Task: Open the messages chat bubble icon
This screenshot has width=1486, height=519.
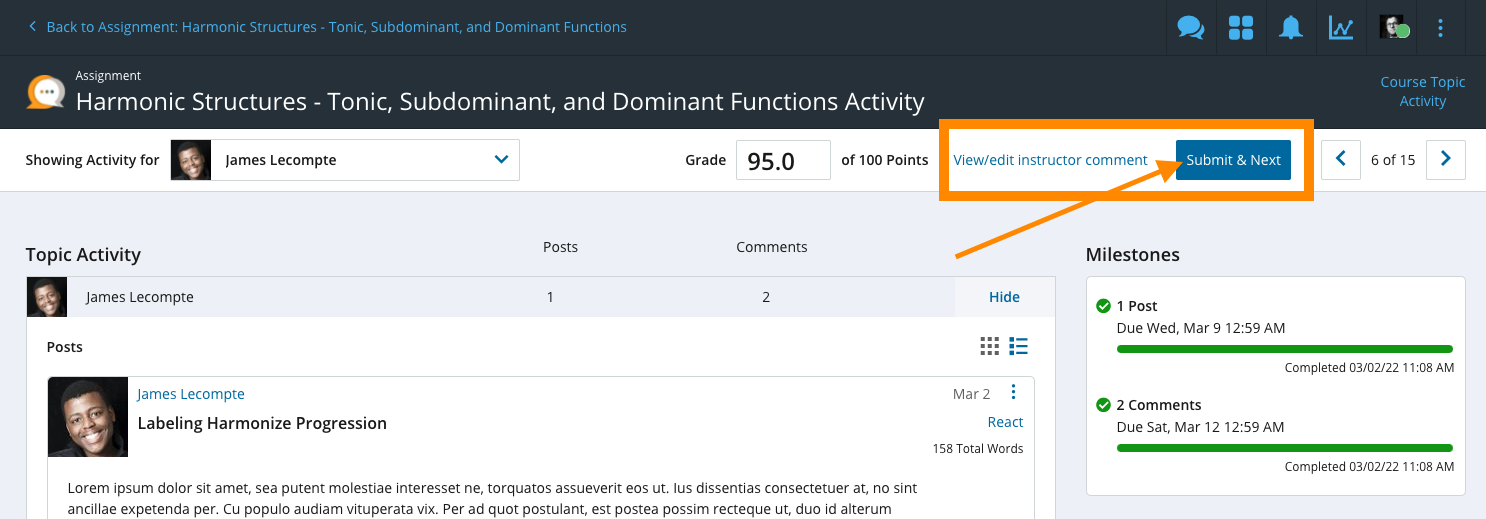Action: (x=1190, y=27)
